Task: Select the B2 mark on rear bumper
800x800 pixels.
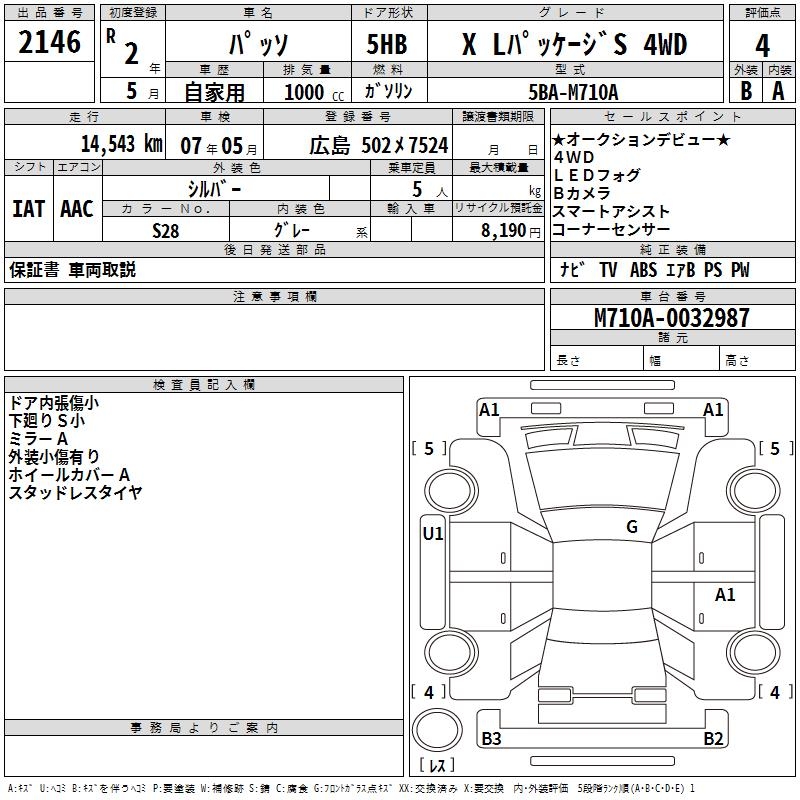Action: [x=713, y=738]
